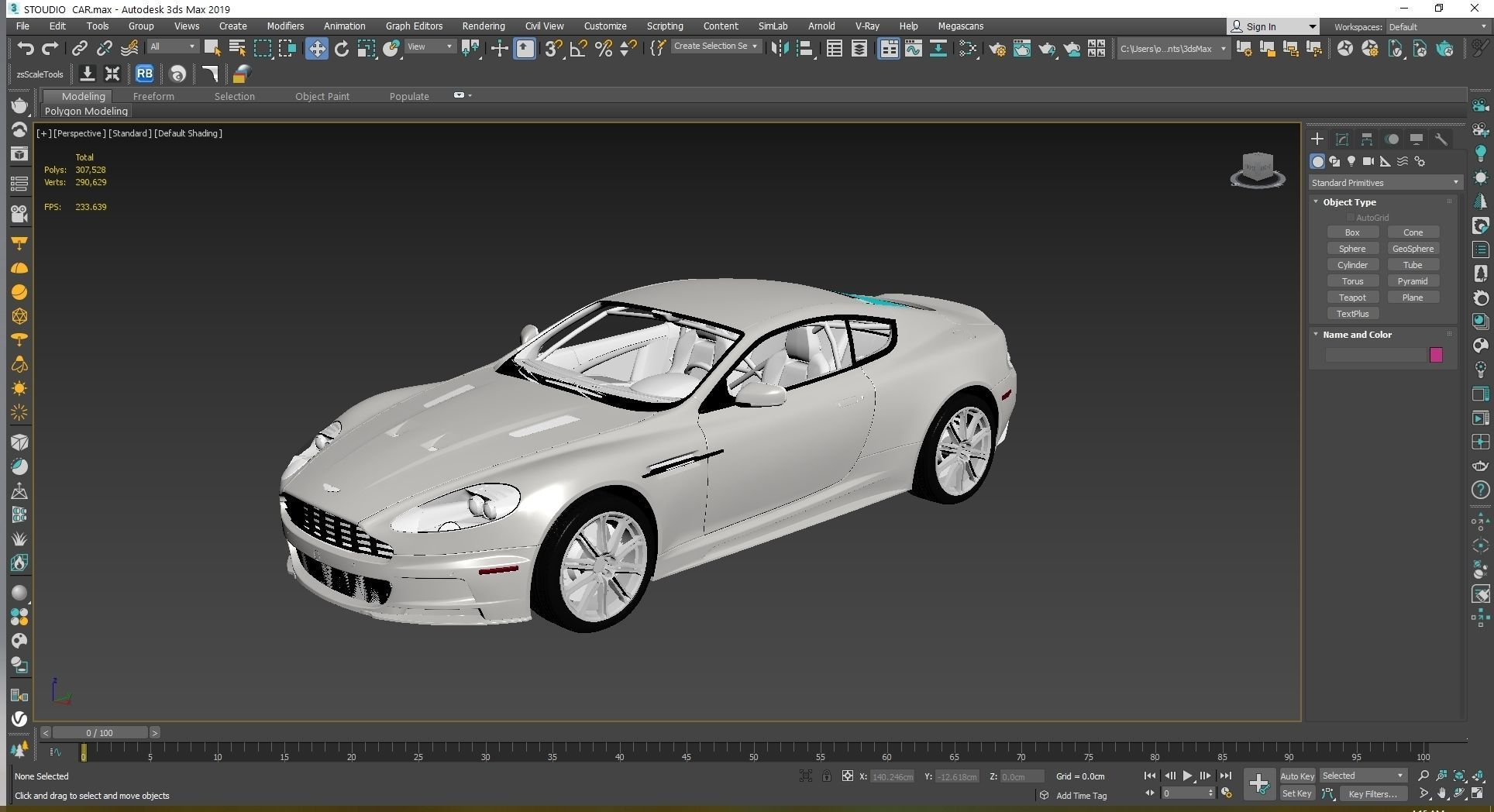This screenshot has width=1494, height=812.
Task: Open the Scene Explorer toggle icon
Action: [835, 49]
